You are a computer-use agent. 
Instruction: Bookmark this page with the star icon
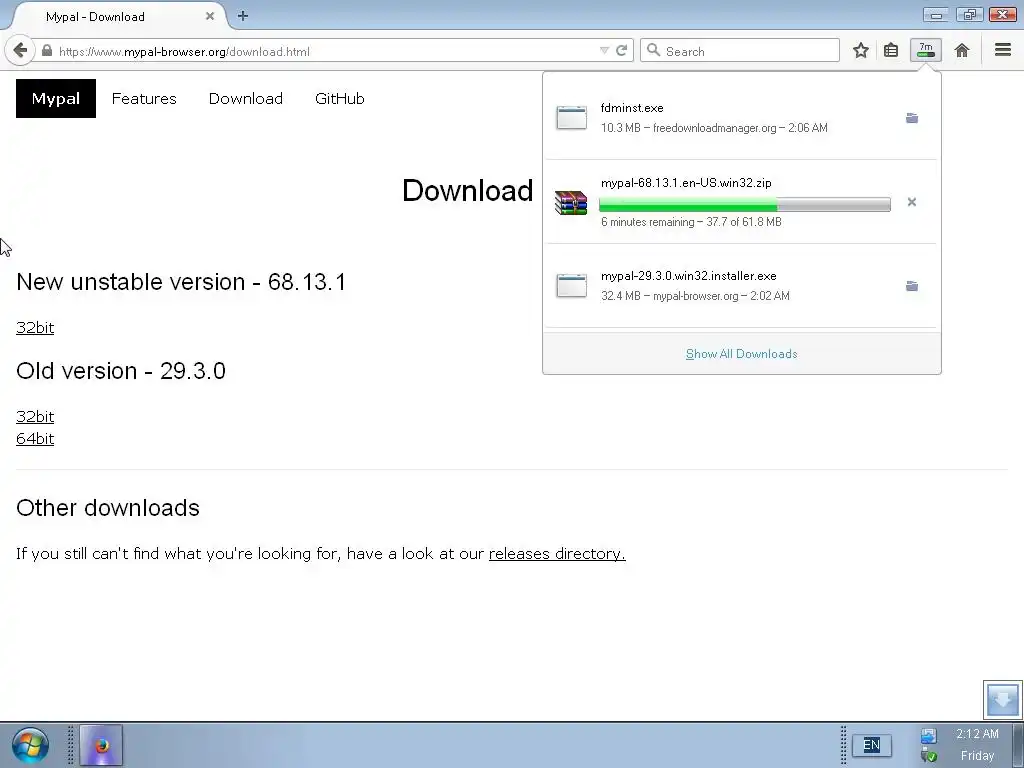click(x=861, y=50)
